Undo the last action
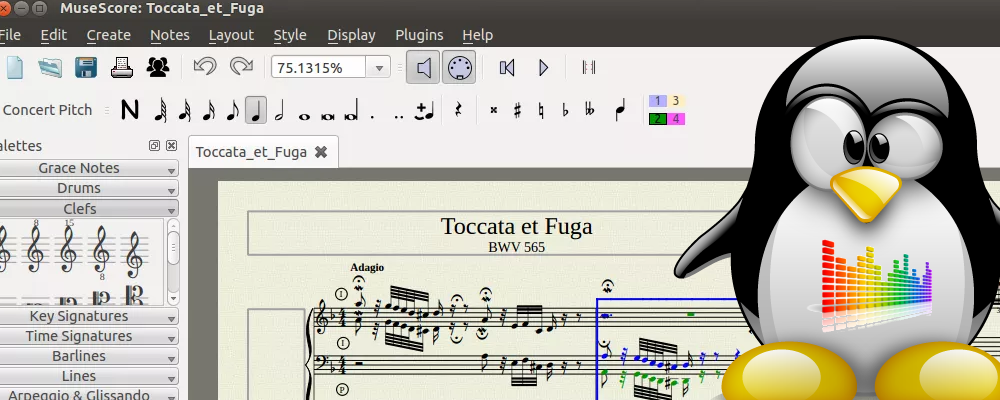 tap(204, 67)
